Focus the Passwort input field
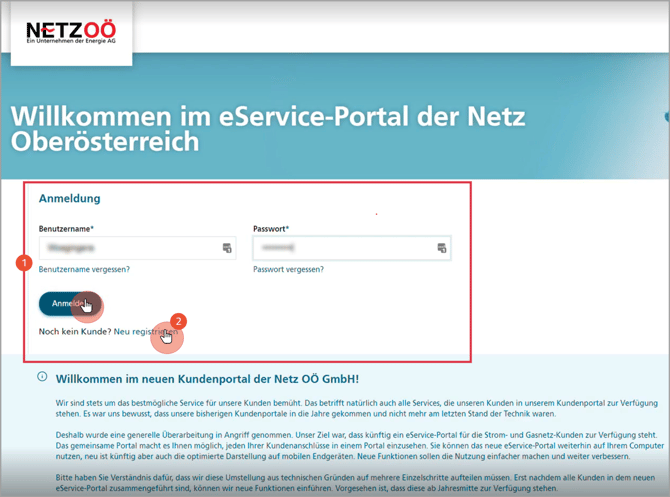 [340, 248]
